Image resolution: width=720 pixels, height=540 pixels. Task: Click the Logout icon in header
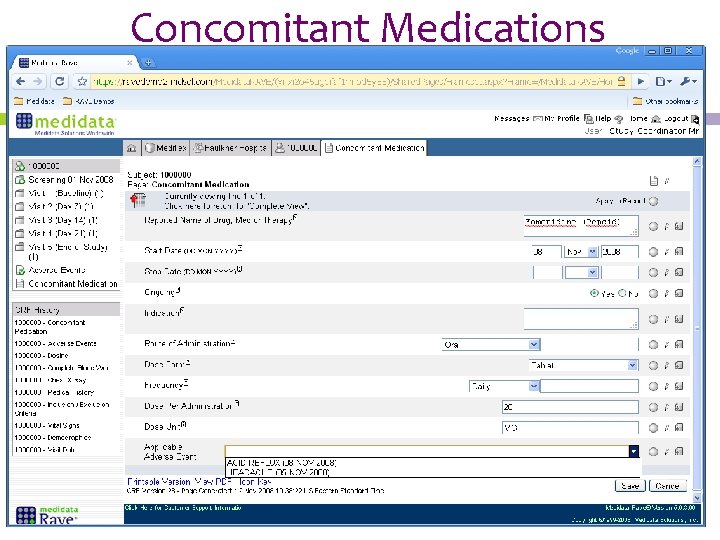695,119
